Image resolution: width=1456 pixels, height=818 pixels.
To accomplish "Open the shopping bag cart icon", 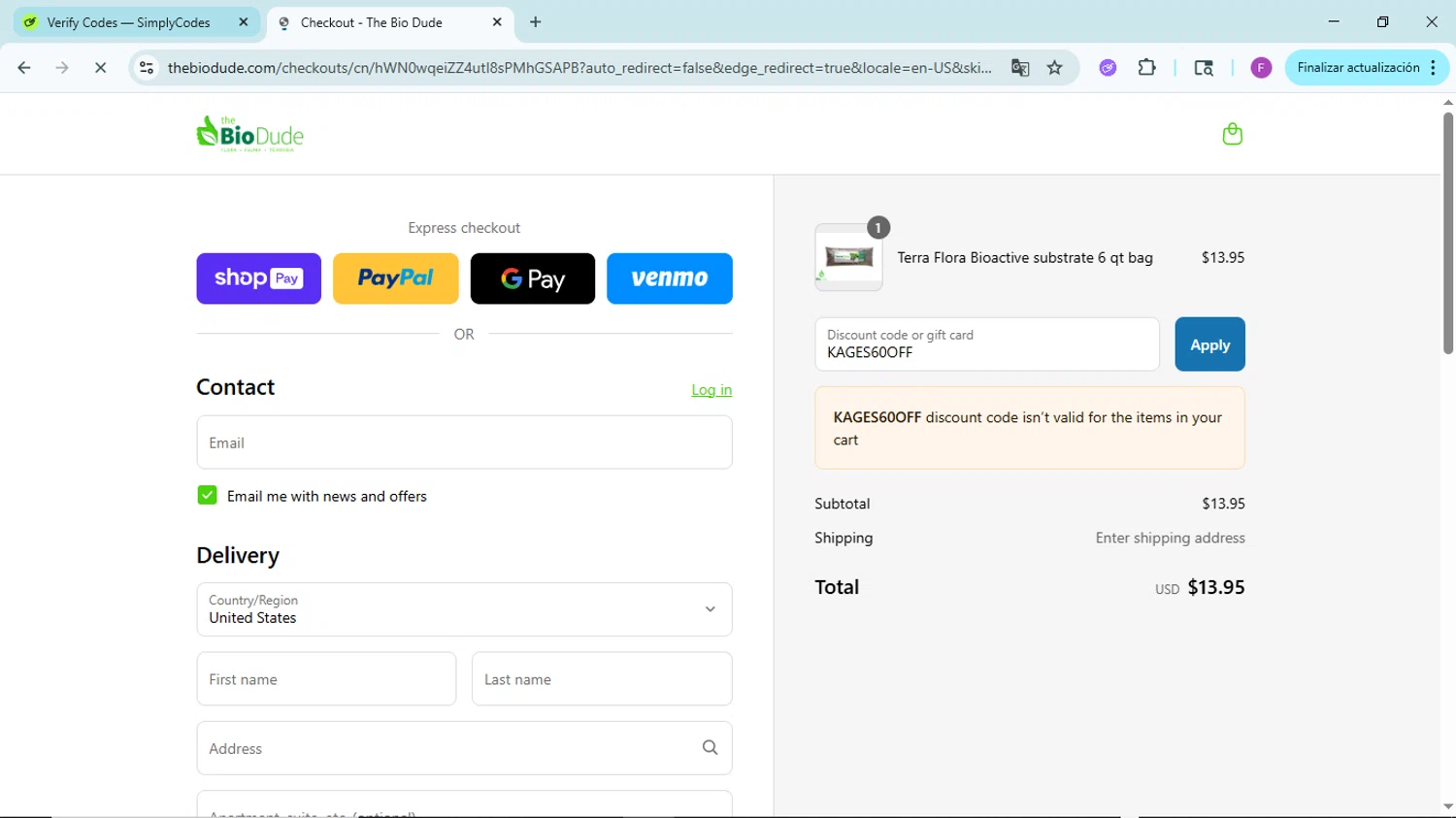I will [1232, 134].
